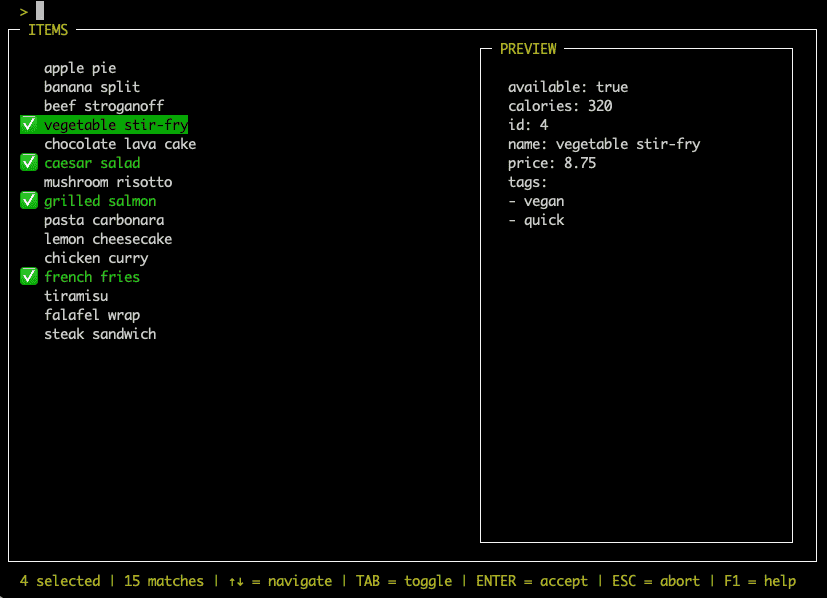827x598 pixels.
Task: Select the steak sandwich item
Action: point(100,334)
